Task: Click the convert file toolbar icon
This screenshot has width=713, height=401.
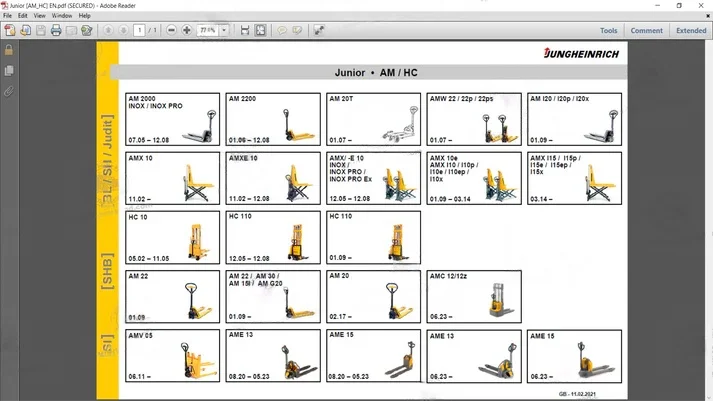Action: tap(25, 30)
